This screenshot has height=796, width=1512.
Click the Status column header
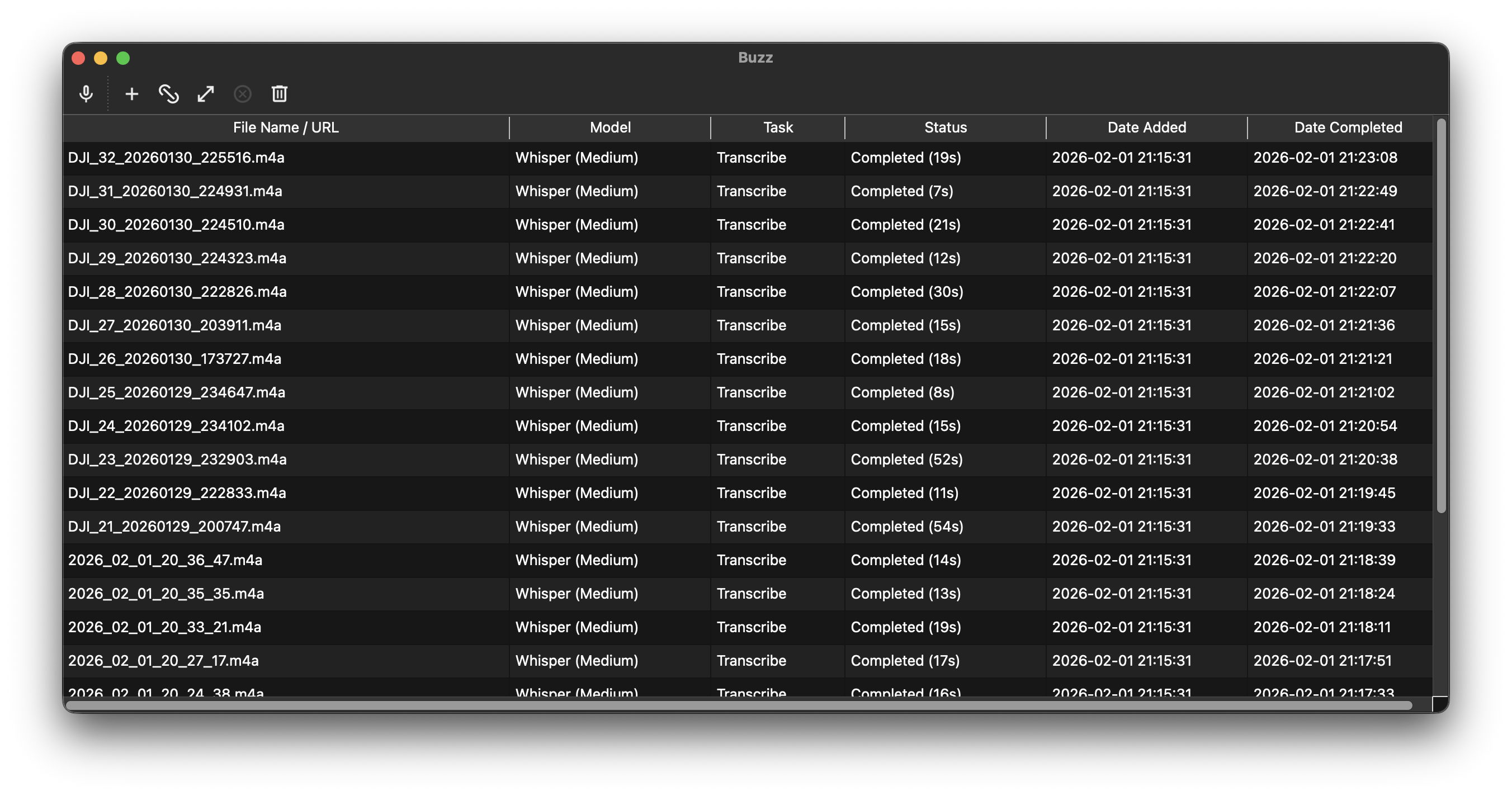(x=945, y=127)
